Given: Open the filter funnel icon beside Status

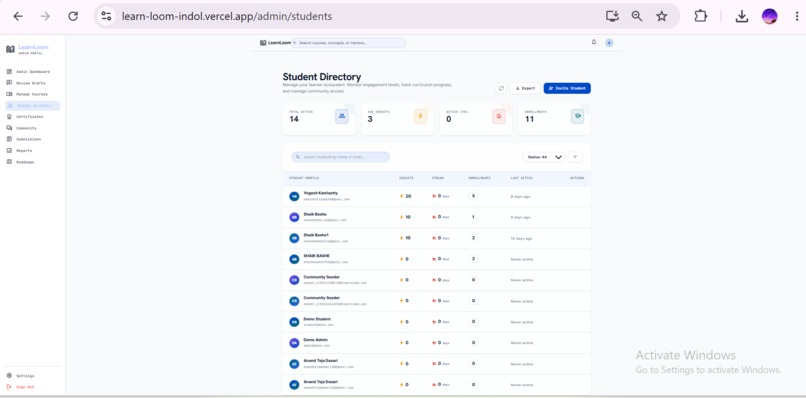Looking at the screenshot, I should pyautogui.click(x=575, y=157).
